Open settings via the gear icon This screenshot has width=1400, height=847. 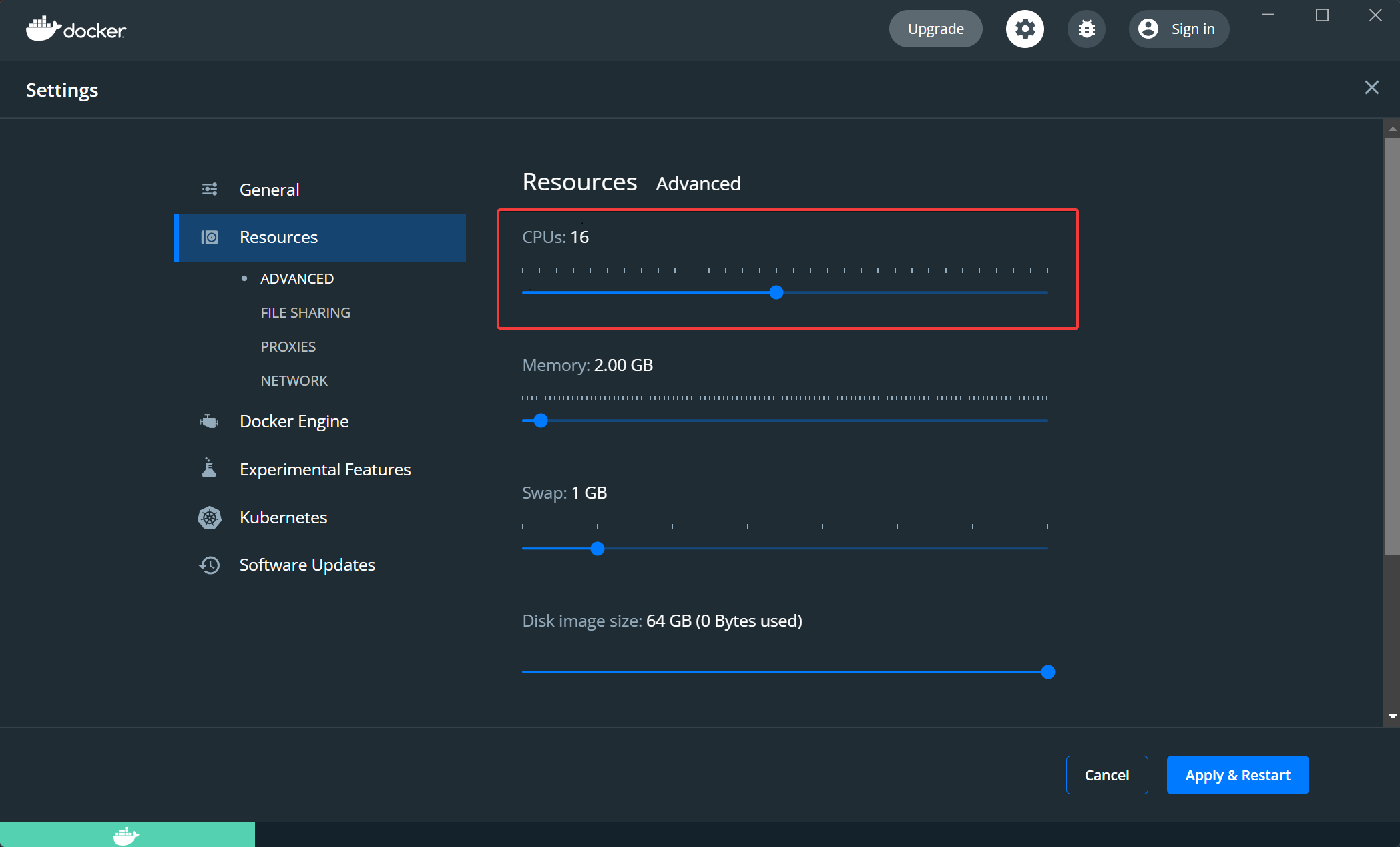[x=1025, y=29]
